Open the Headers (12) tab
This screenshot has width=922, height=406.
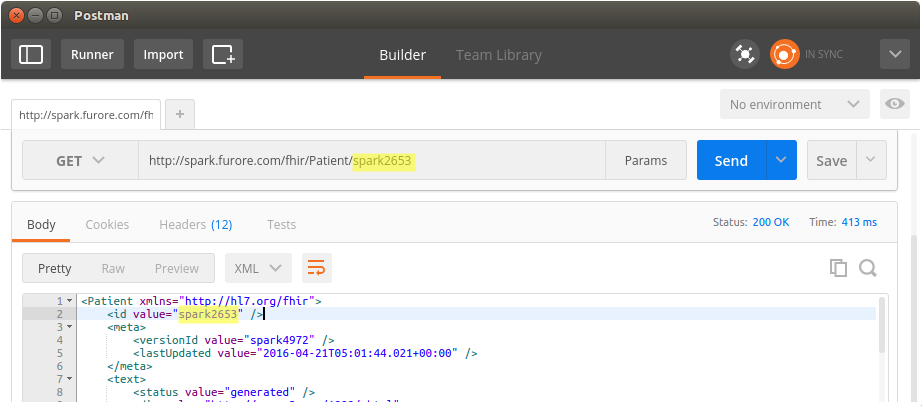pyautogui.click(x=195, y=224)
